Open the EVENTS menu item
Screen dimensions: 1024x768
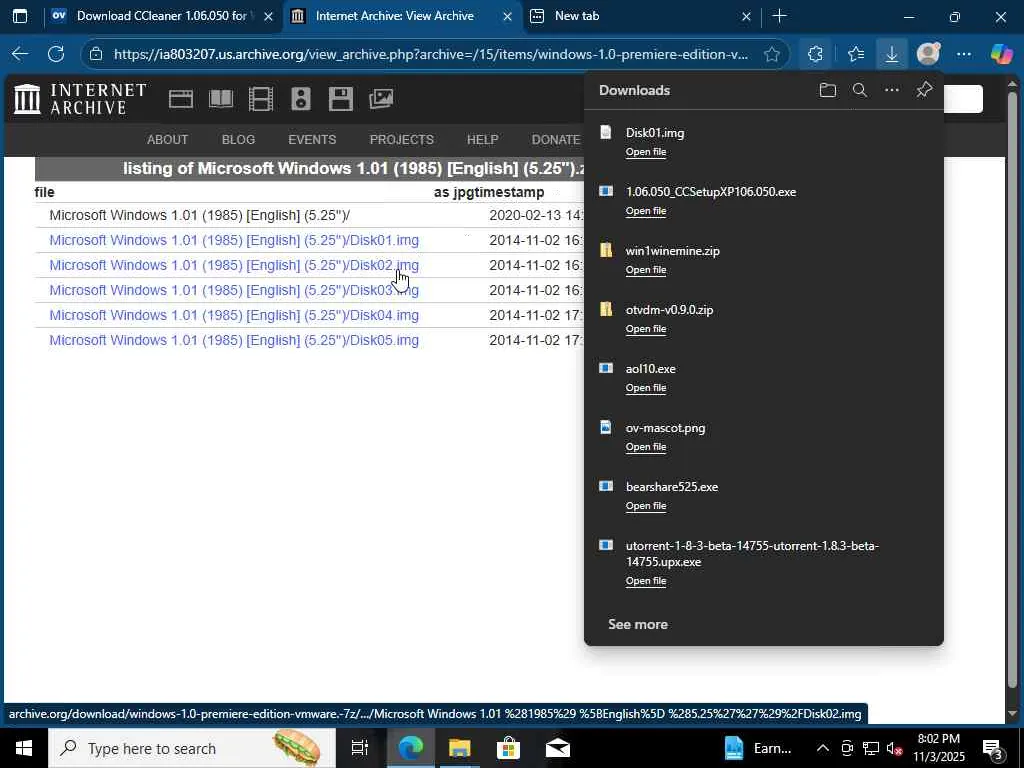(x=312, y=140)
